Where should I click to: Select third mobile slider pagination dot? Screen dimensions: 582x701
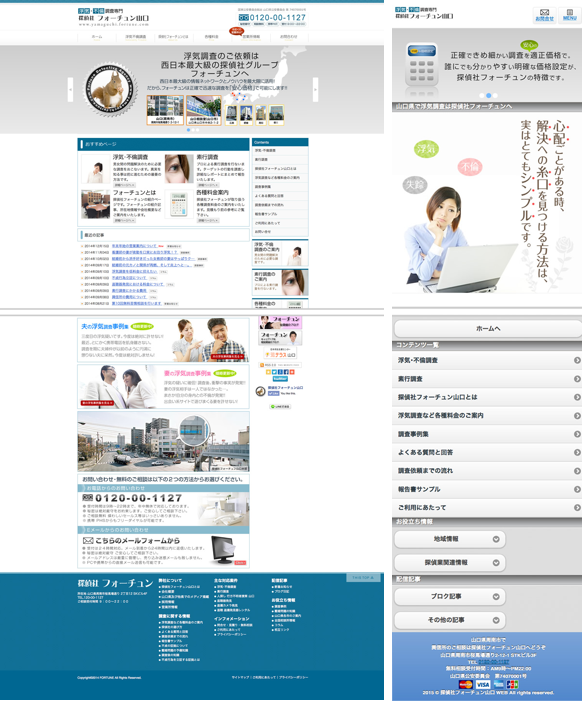(x=495, y=95)
